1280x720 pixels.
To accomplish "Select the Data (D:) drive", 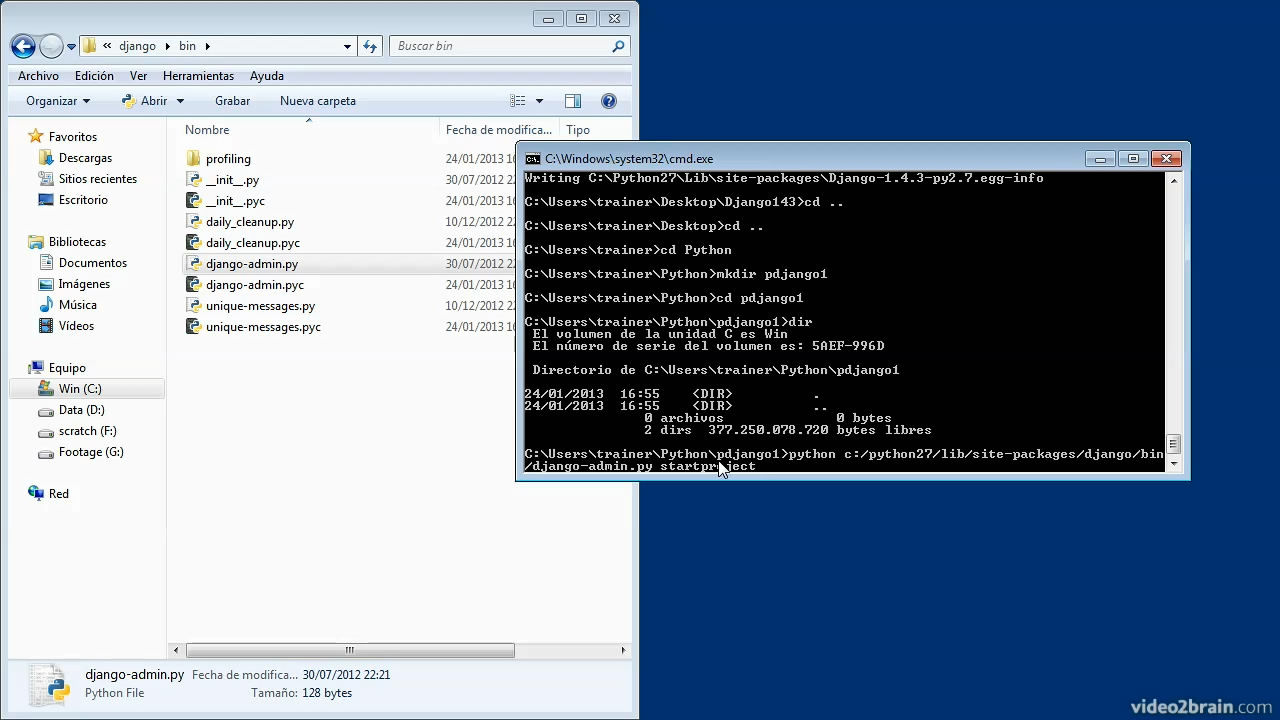I will (x=81, y=410).
